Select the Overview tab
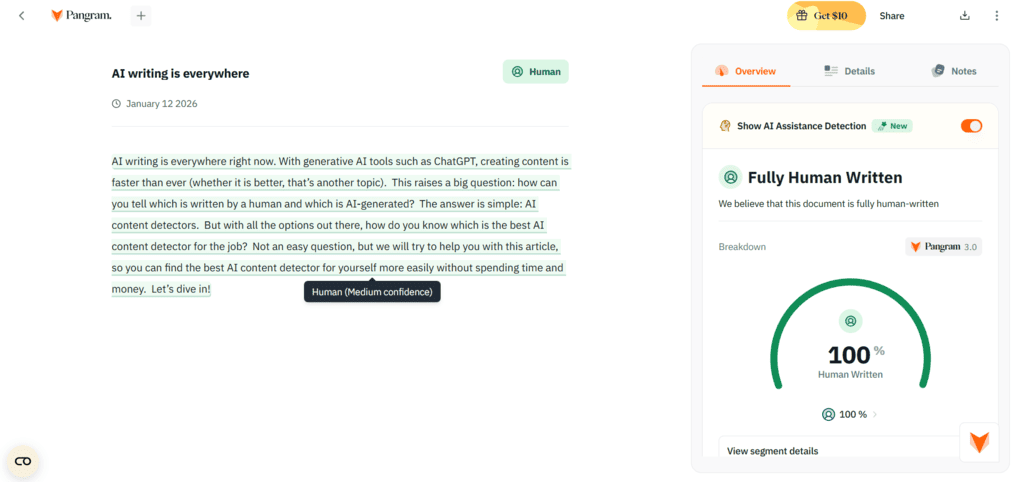The image size is (1020, 482). pos(745,71)
